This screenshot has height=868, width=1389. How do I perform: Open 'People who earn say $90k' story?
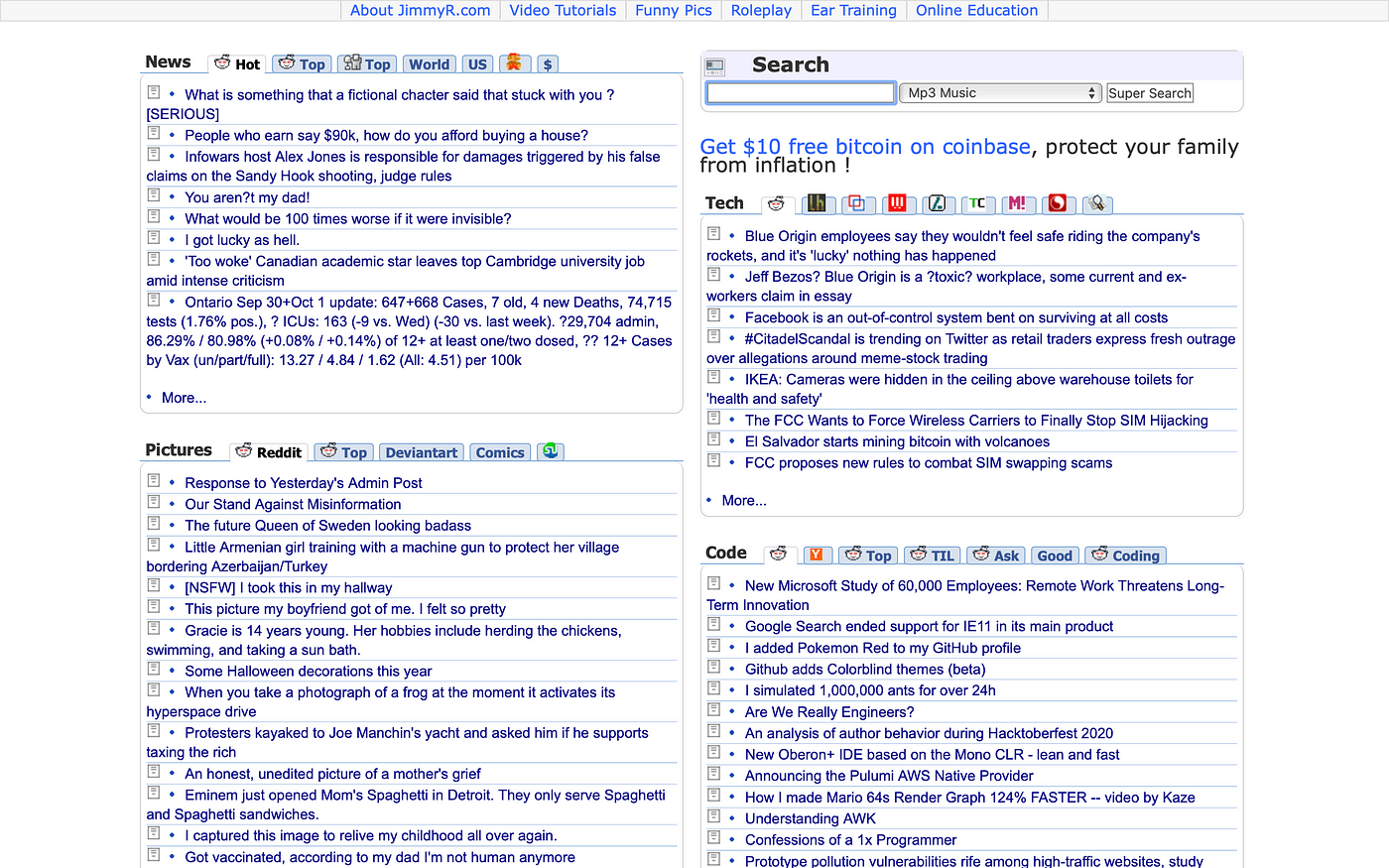pyautogui.click(x=386, y=136)
